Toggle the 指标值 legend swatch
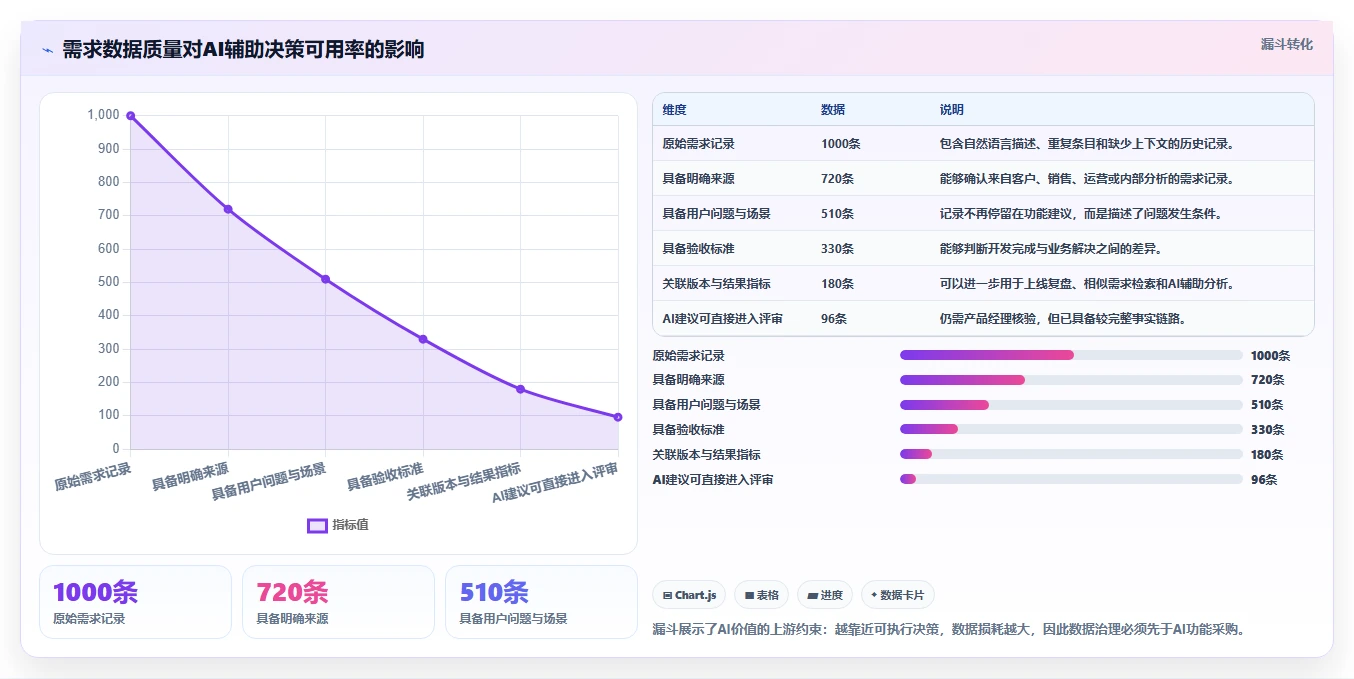Screen dimensions: 1354x679 [317, 525]
